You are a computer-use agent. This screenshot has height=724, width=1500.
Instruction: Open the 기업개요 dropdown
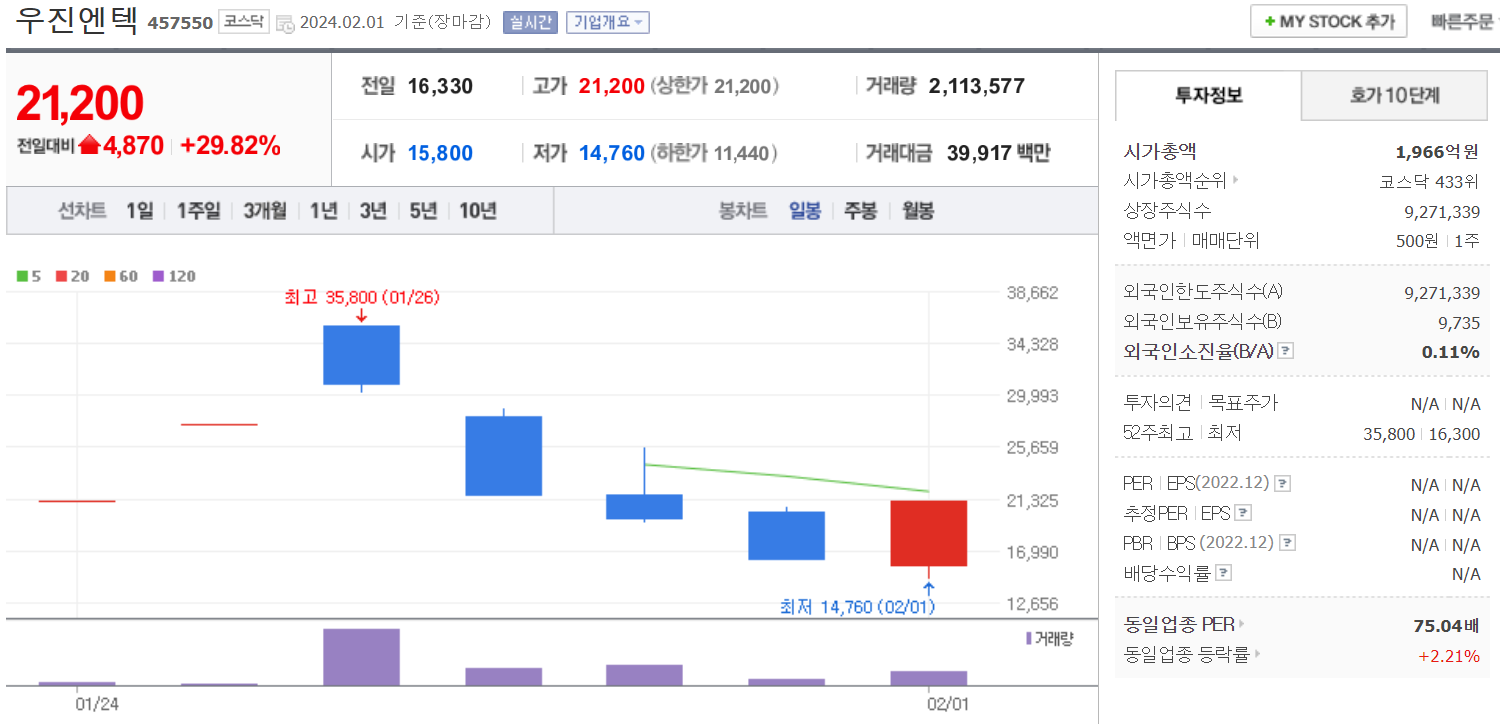coord(608,22)
